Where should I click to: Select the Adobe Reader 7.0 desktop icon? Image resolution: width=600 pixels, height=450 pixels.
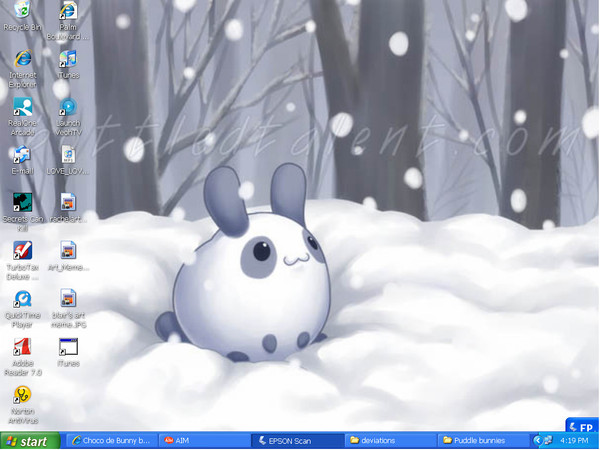[23, 347]
